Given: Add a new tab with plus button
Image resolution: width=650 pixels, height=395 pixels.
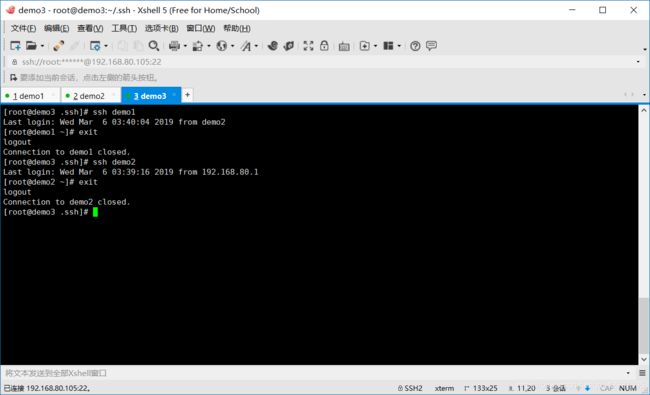Looking at the screenshot, I should 187,95.
